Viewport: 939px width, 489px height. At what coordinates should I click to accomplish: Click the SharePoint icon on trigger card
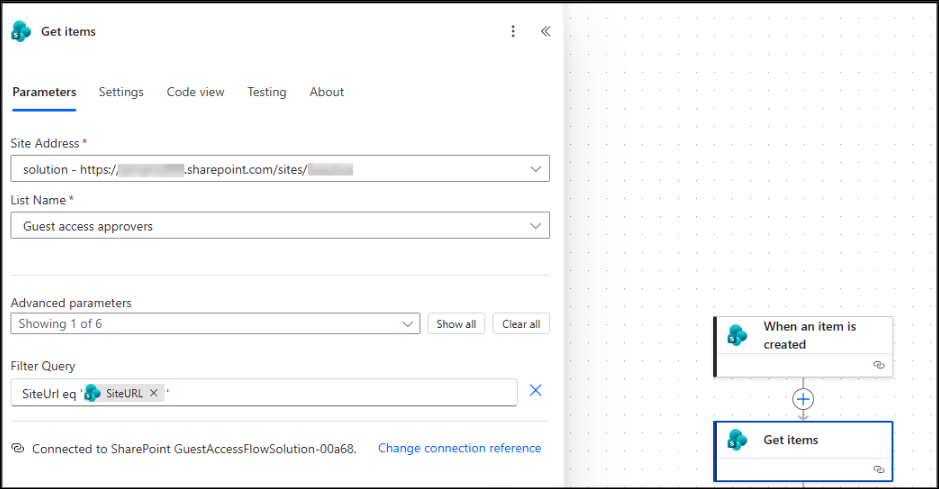pos(737,335)
